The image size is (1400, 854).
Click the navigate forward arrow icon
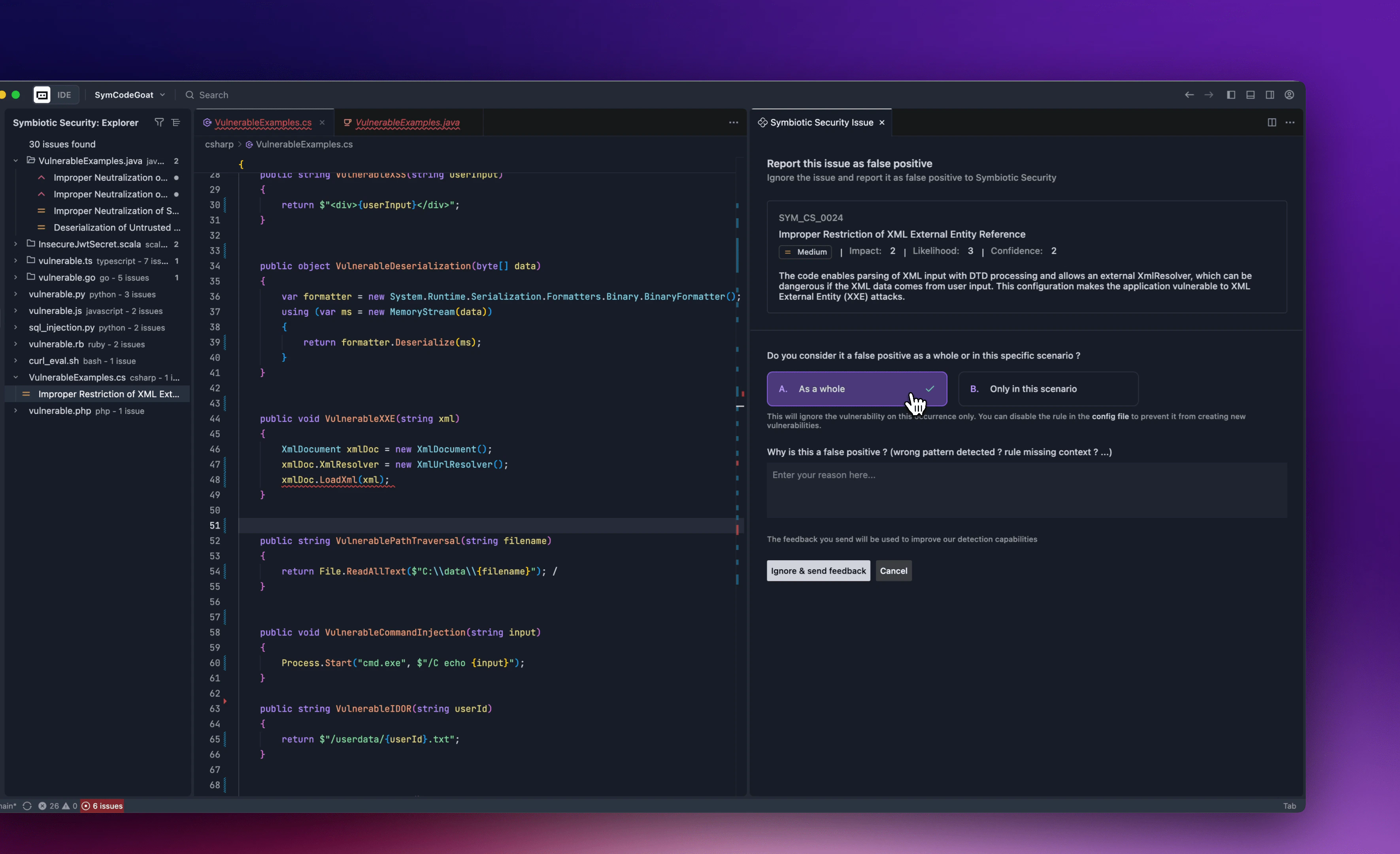point(1209,95)
